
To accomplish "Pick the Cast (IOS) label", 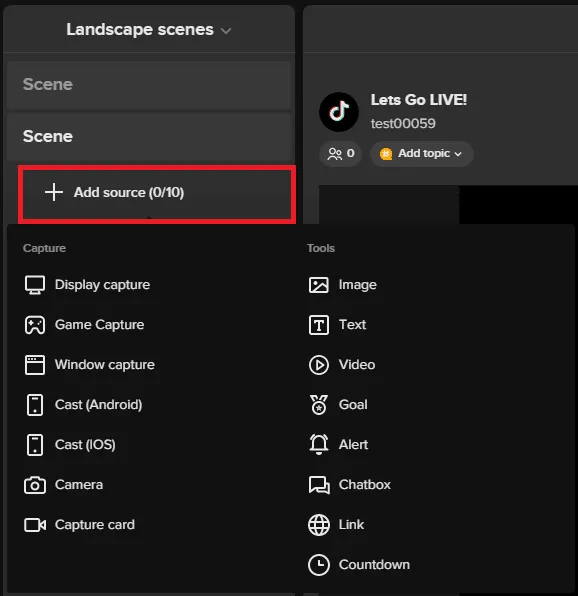I will click(85, 445).
